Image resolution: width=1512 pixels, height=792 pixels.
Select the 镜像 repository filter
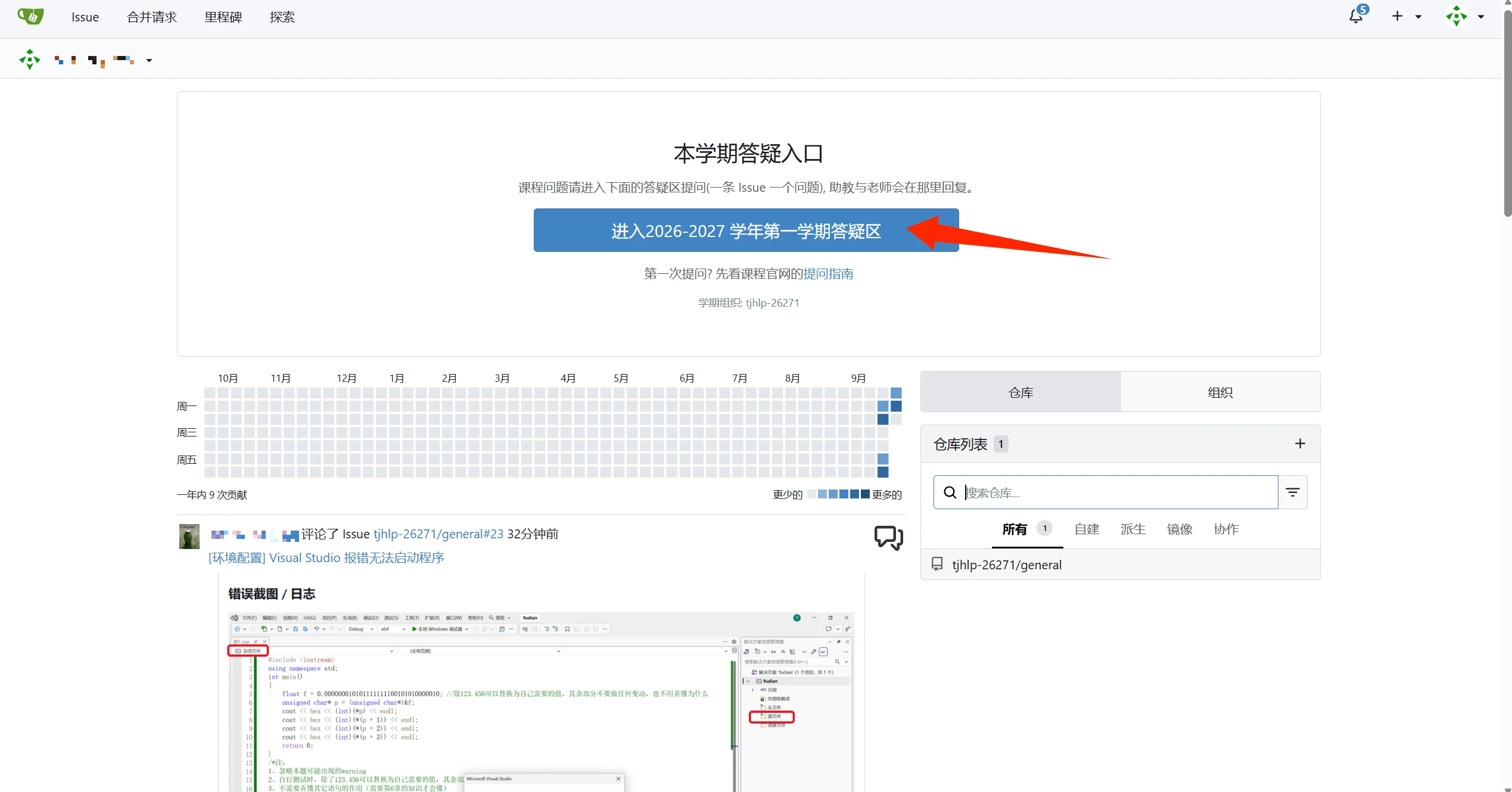click(x=1180, y=529)
